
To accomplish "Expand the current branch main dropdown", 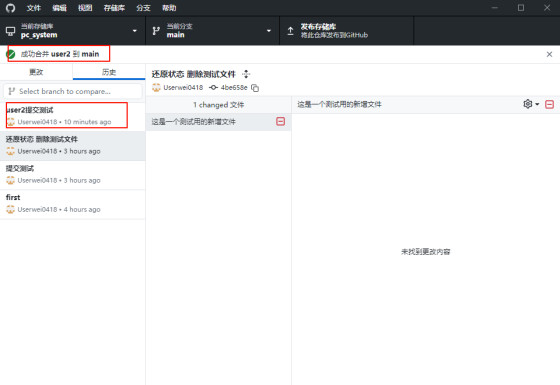I will 212,31.
